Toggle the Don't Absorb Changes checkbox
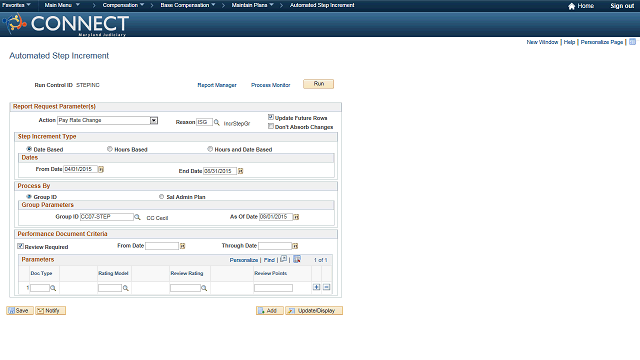Screen dimensions: 640x360 tap(271, 127)
